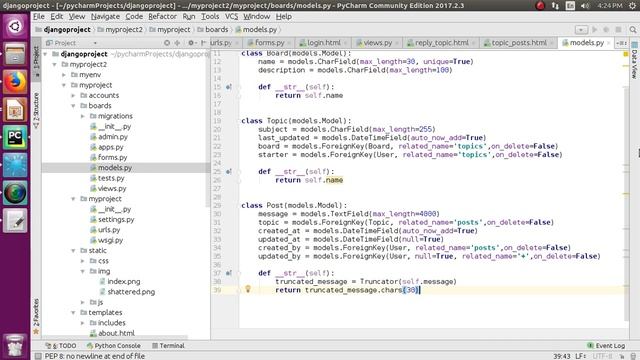Open the run configuration dropdown

[x=581, y=29]
